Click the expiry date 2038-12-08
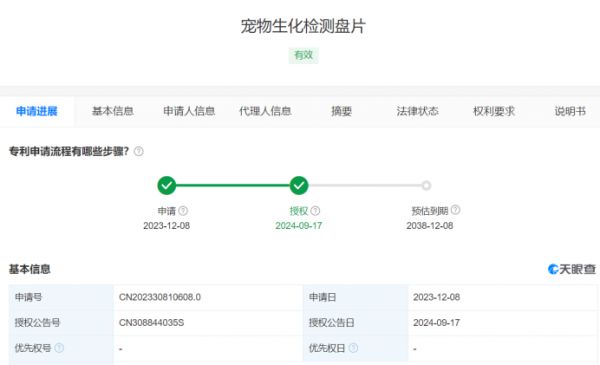This screenshot has height=365, width=600. pyautogui.click(x=430, y=226)
